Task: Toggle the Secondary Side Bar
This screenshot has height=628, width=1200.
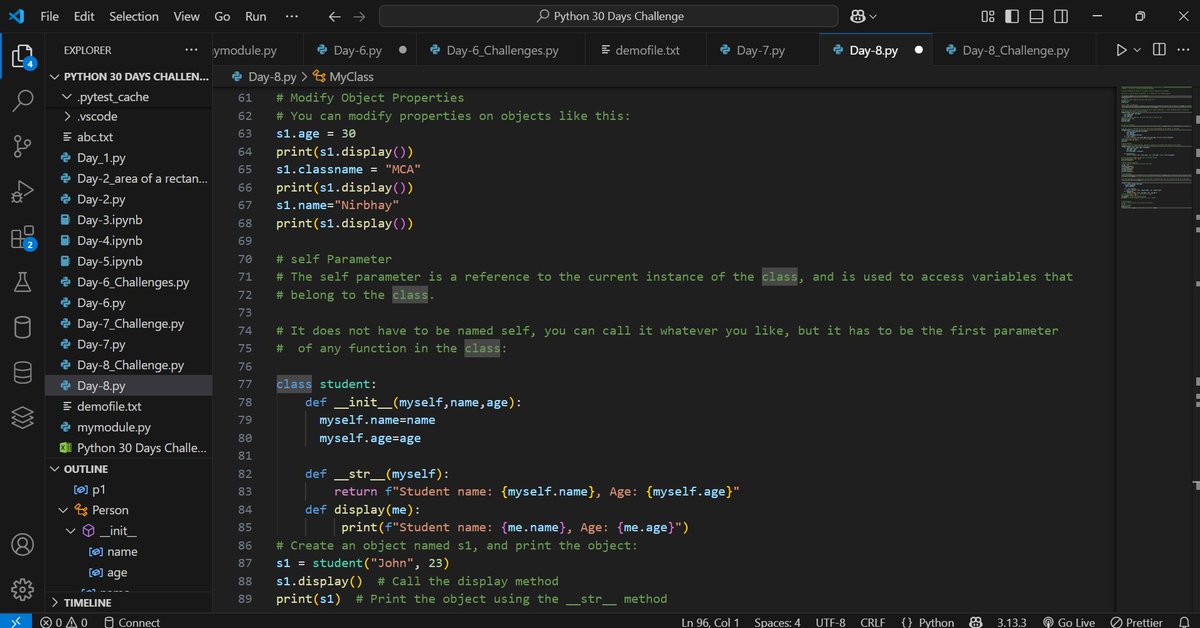Action: coord(1060,16)
